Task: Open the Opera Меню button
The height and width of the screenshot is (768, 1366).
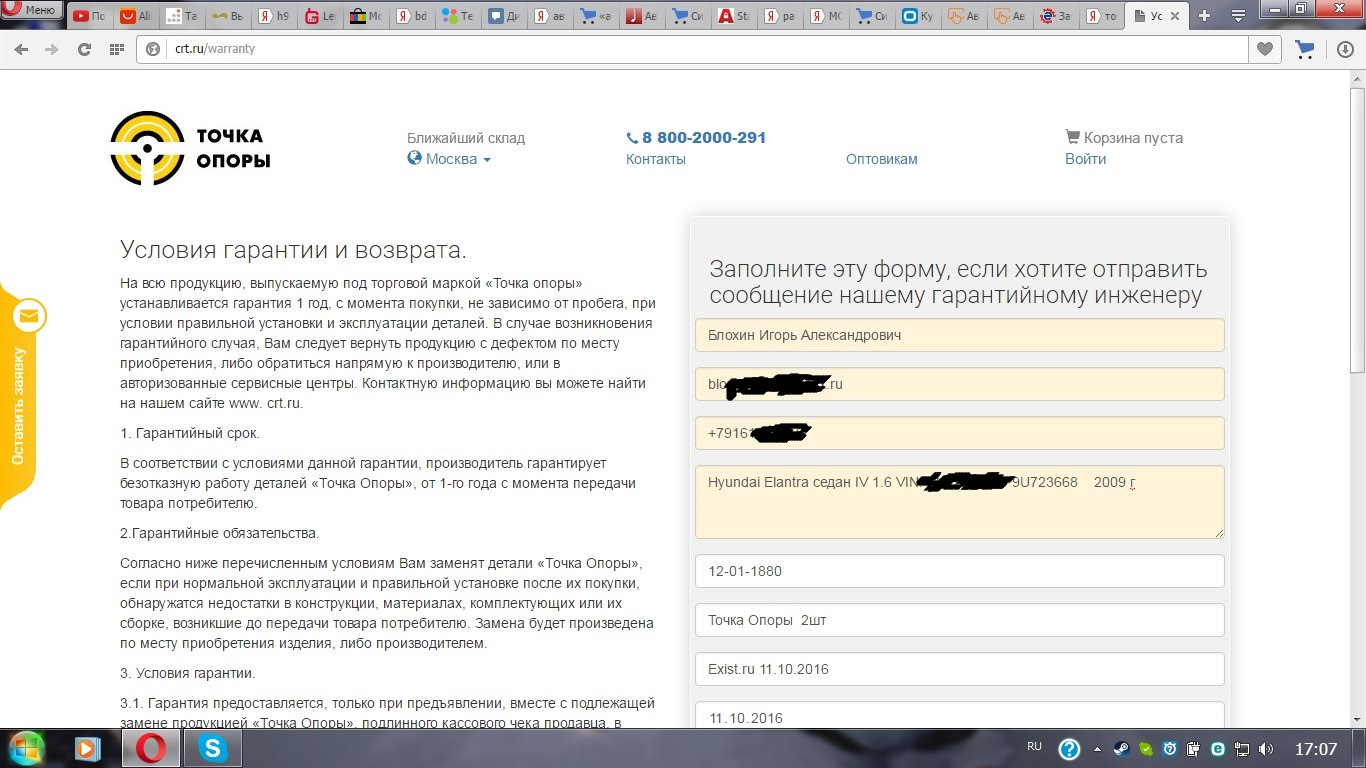Action: [x=33, y=11]
